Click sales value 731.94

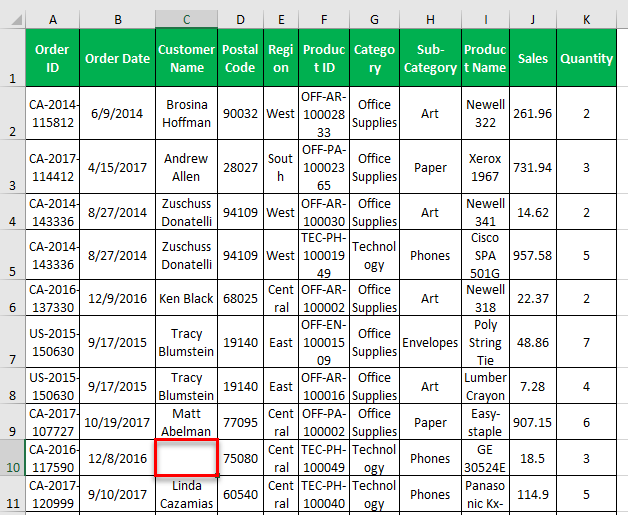533,167
